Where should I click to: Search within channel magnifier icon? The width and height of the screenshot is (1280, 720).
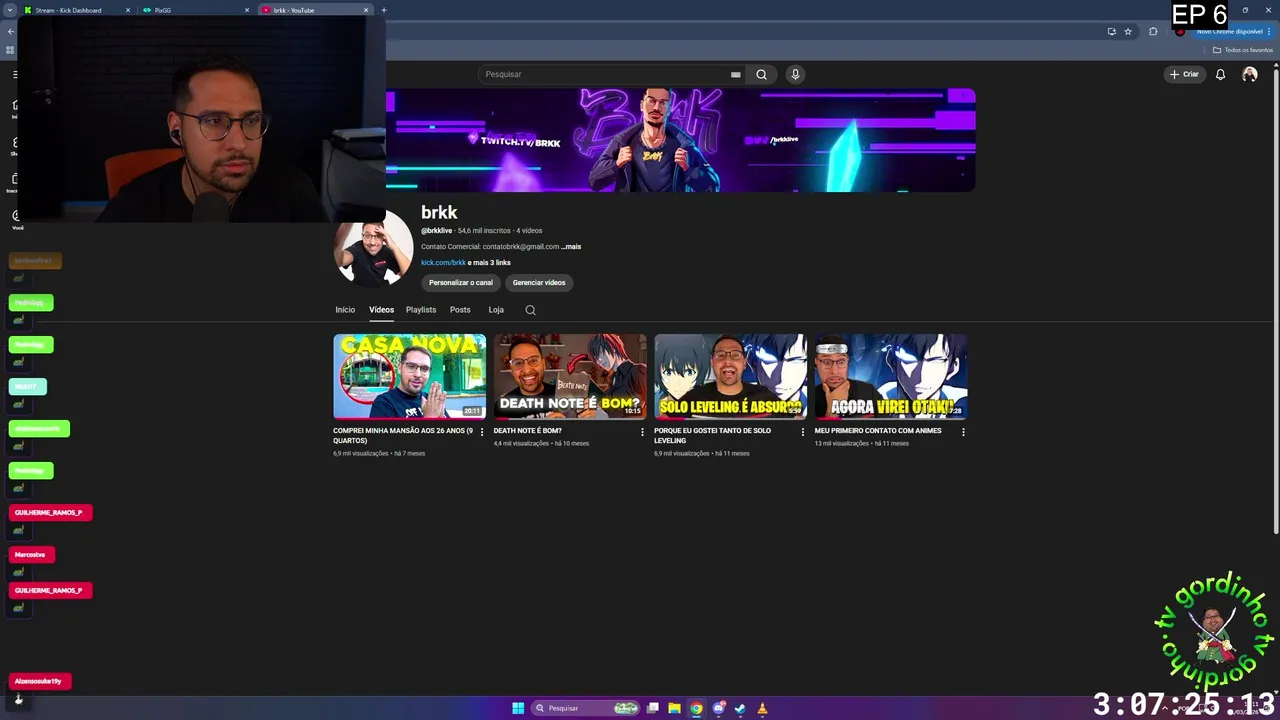(x=530, y=310)
